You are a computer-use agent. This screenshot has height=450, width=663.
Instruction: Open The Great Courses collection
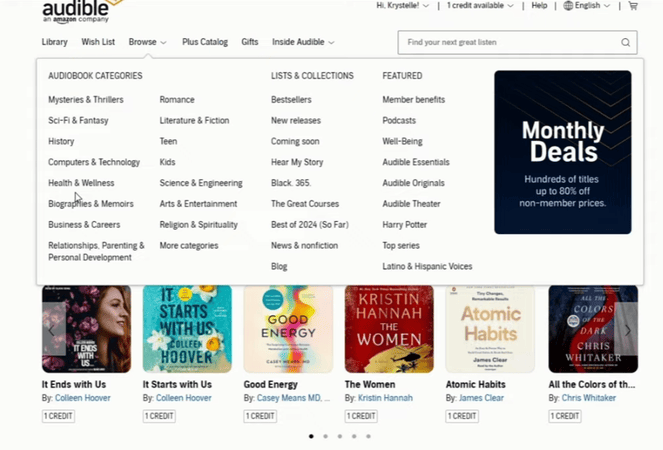point(305,204)
